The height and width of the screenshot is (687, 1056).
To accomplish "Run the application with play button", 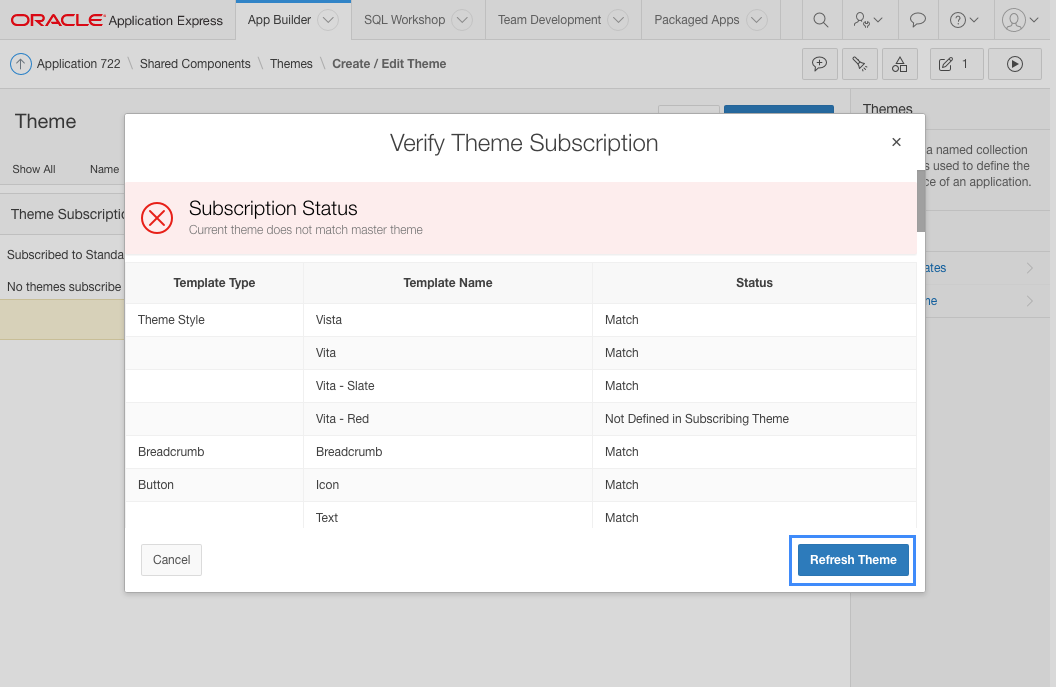I will 1014,64.
